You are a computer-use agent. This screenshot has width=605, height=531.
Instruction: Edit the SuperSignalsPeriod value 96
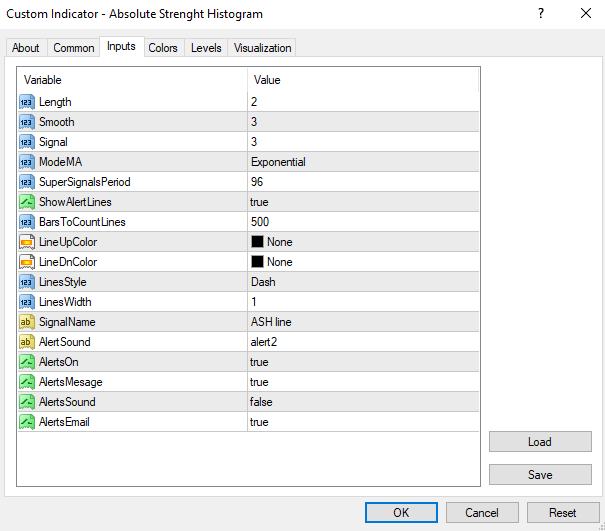click(x=257, y=182)
